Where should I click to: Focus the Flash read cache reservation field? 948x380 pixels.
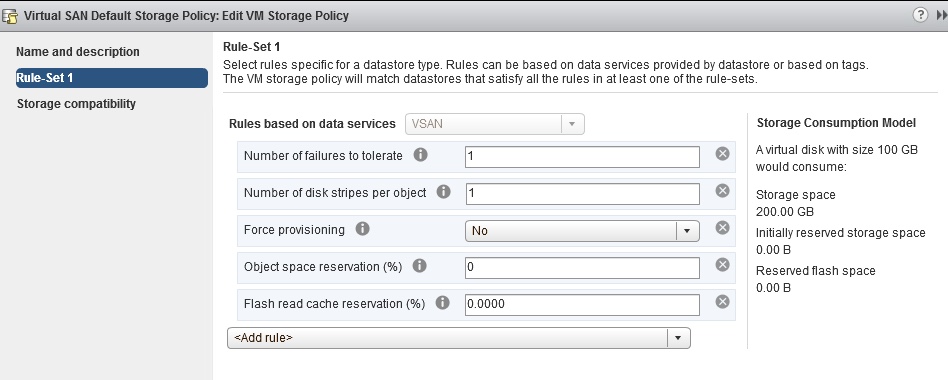pyautogui.click(x=582, y=305)
